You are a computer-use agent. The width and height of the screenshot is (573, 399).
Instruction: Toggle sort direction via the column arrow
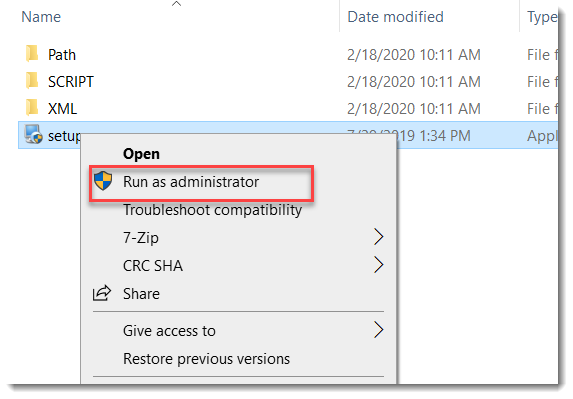177,4
